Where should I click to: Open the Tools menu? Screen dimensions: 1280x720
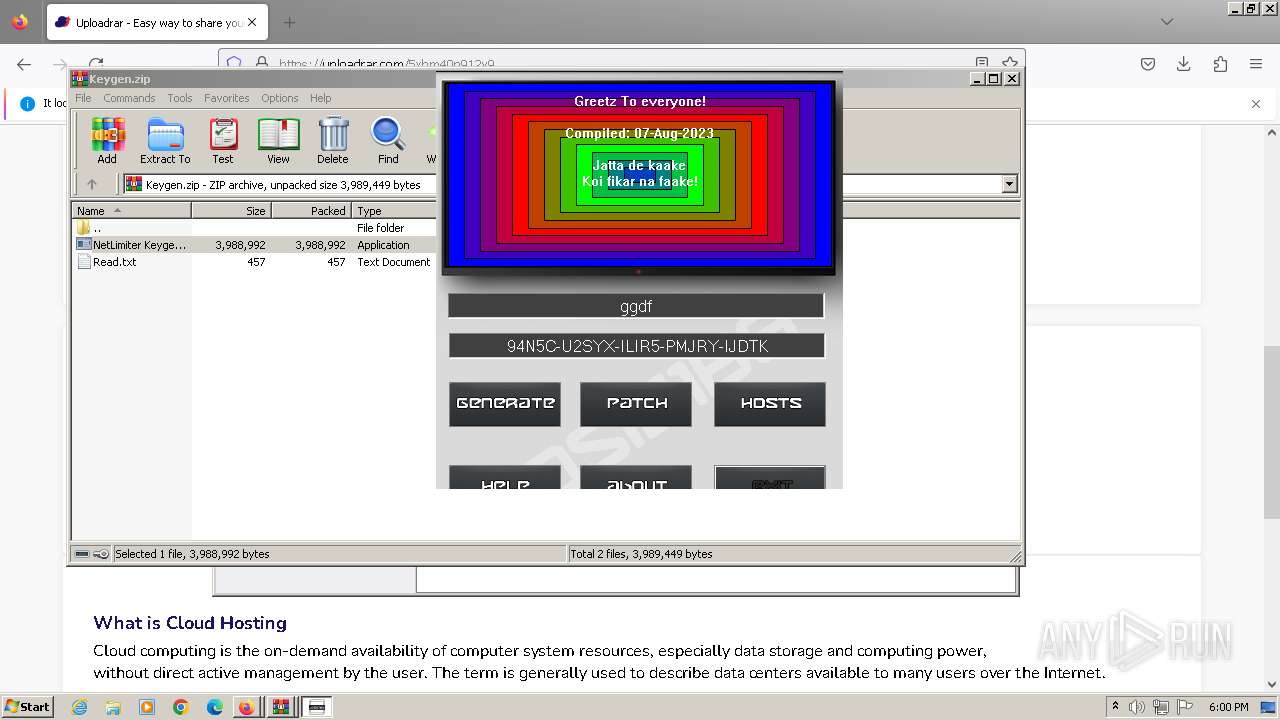(x=180, y=98)
